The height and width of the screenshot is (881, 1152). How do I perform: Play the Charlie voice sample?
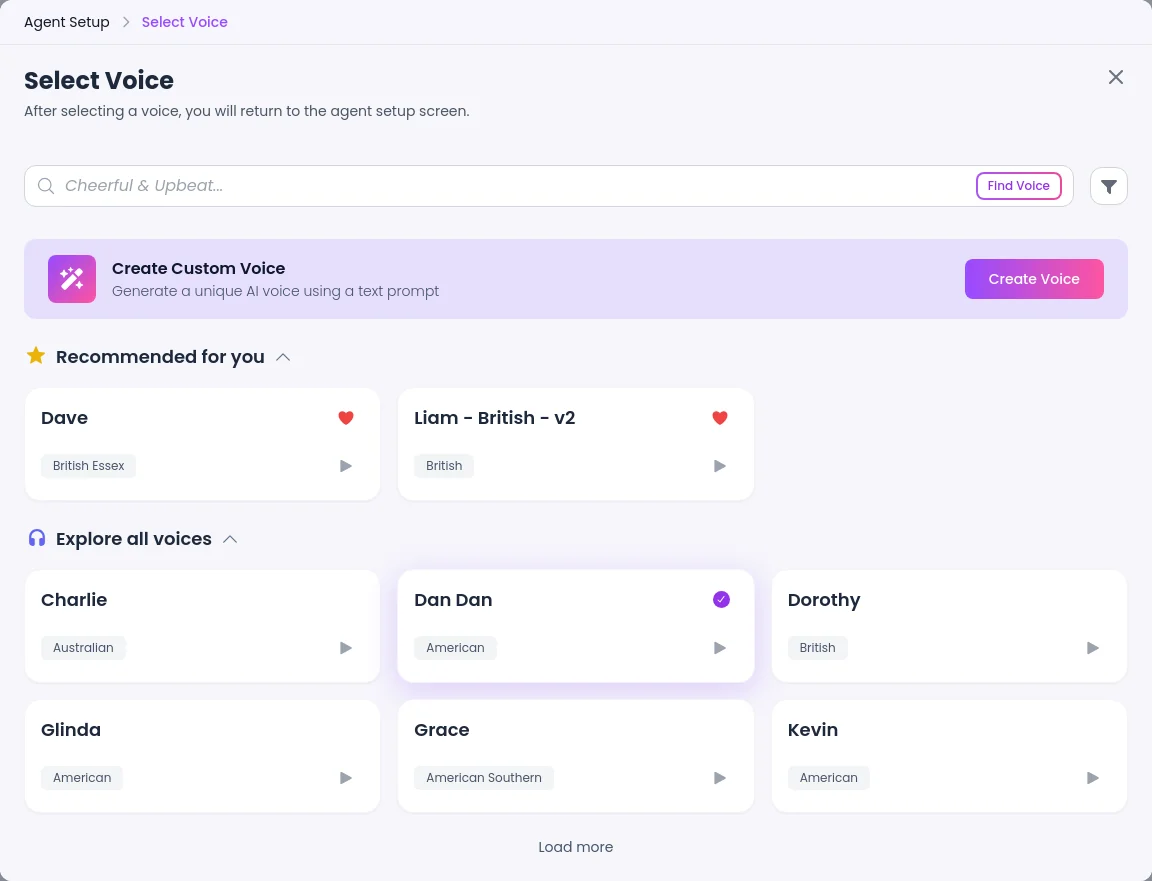click(346, 648)
